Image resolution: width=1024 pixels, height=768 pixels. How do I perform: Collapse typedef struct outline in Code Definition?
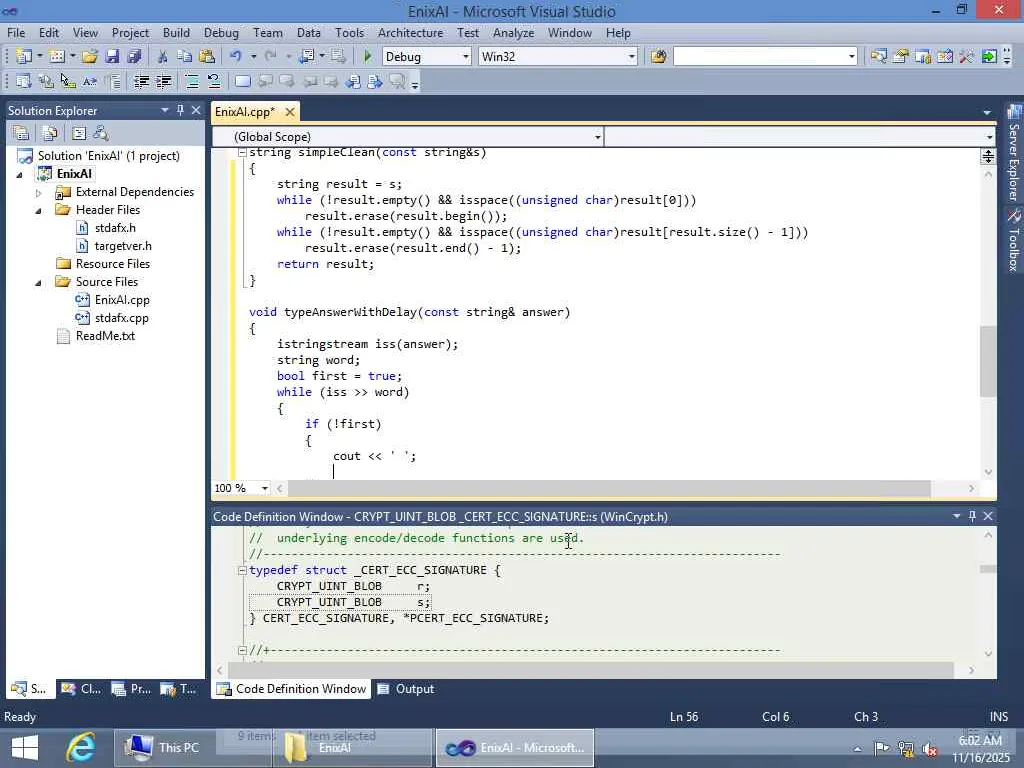click(x=242, y=570)
